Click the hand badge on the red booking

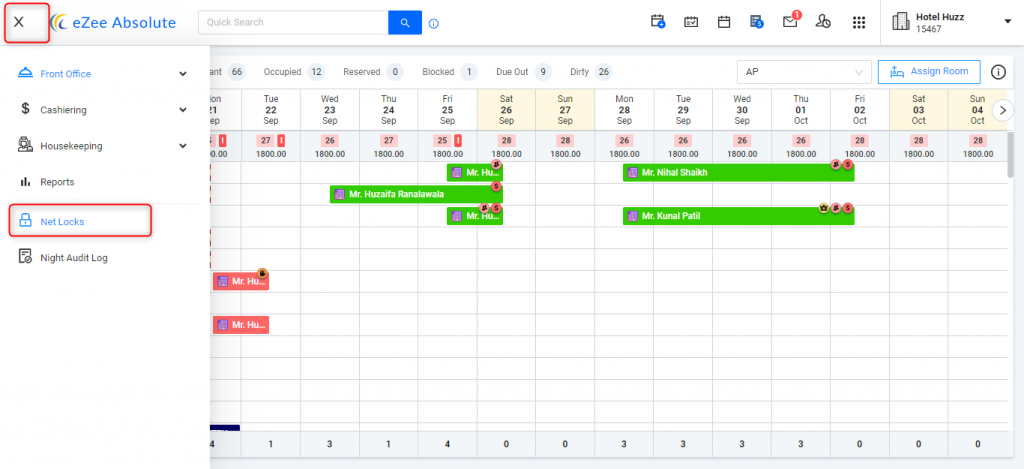(x=262, y=273)
